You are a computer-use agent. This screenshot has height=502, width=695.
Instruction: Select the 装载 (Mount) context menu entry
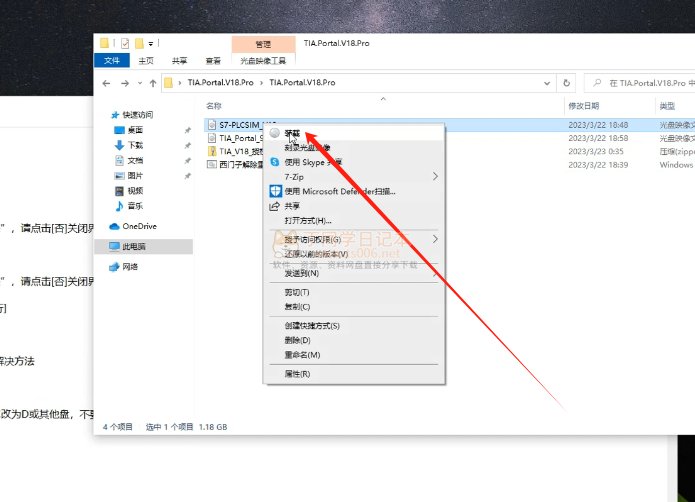click(355, 133)
